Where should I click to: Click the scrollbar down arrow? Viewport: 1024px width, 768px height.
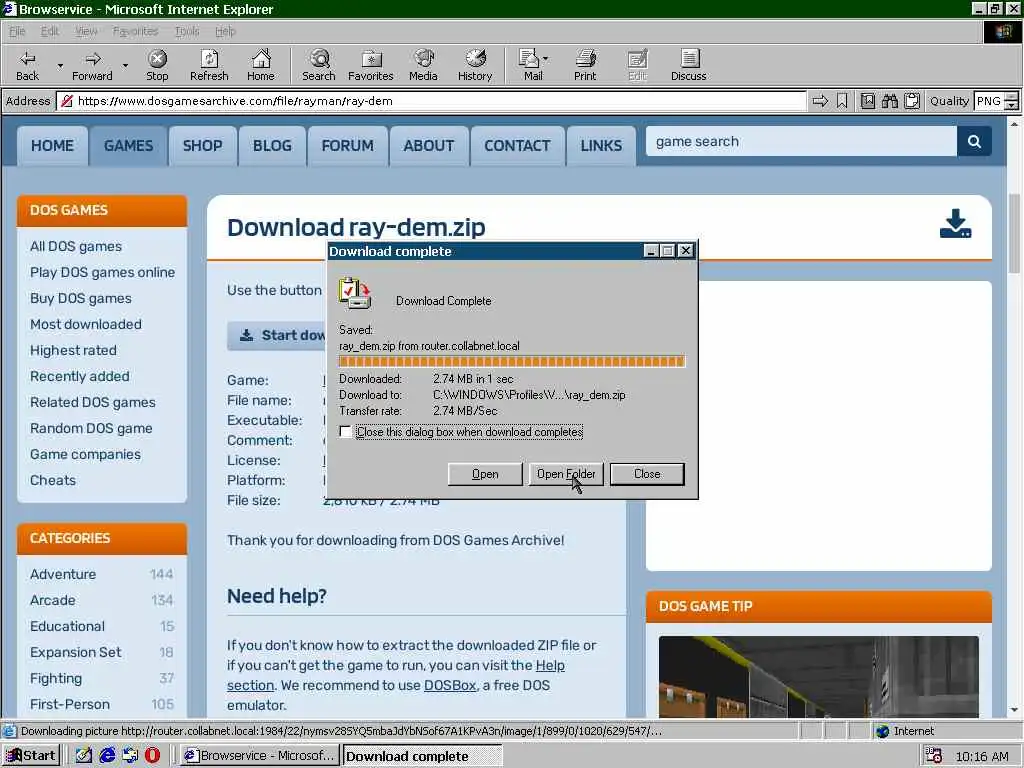click(x=1014, y=709)
